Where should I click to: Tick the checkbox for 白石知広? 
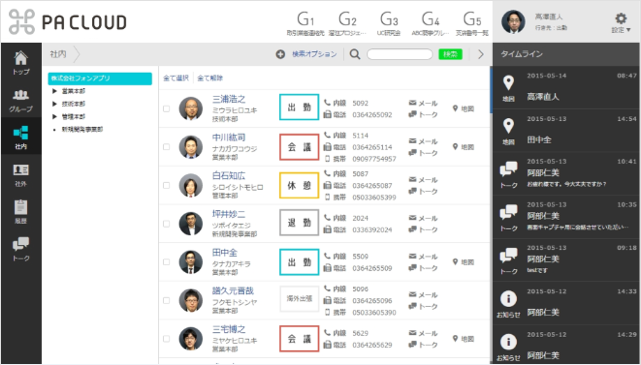point(166,186)
